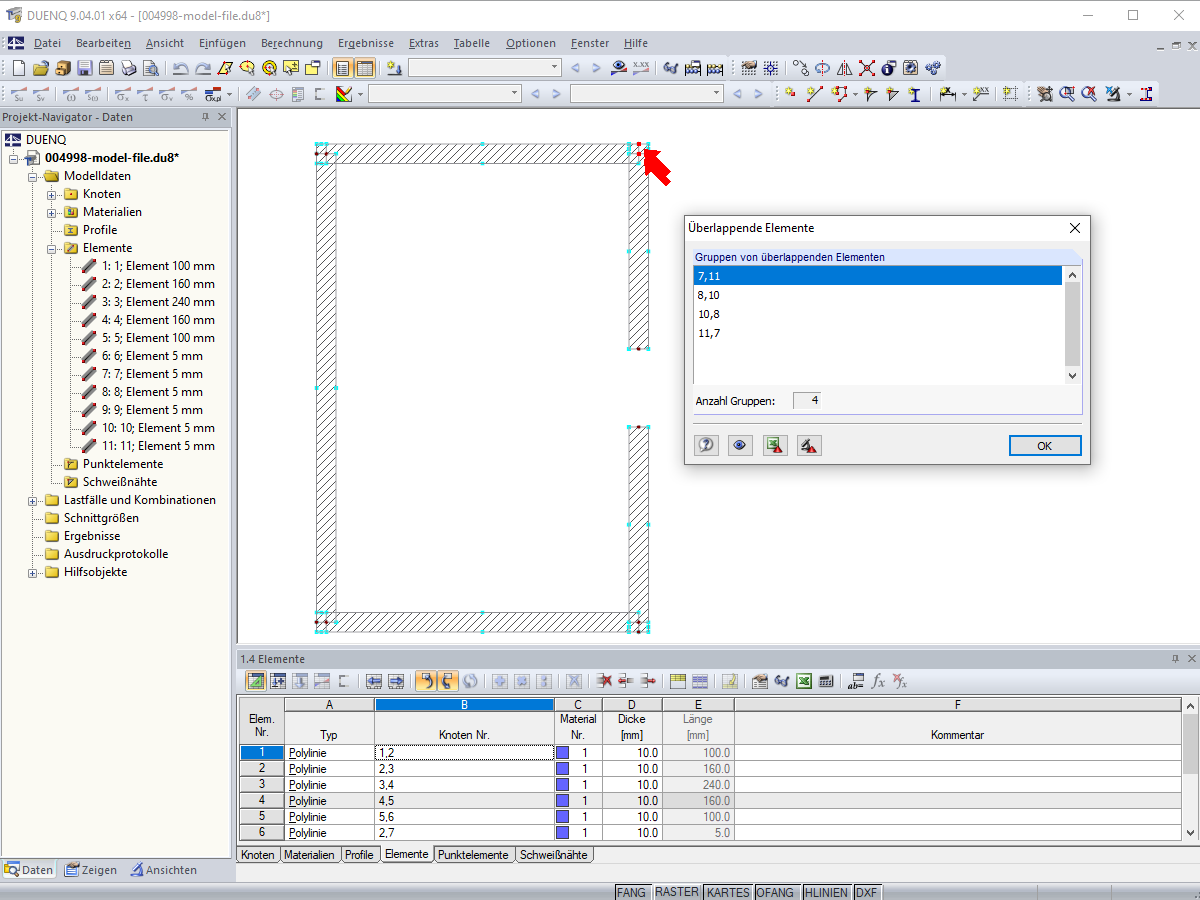The image size is (1200, 900).
Task: Click the pick-in-graphic icon in overlap dialog
Action: click(809, 446)
